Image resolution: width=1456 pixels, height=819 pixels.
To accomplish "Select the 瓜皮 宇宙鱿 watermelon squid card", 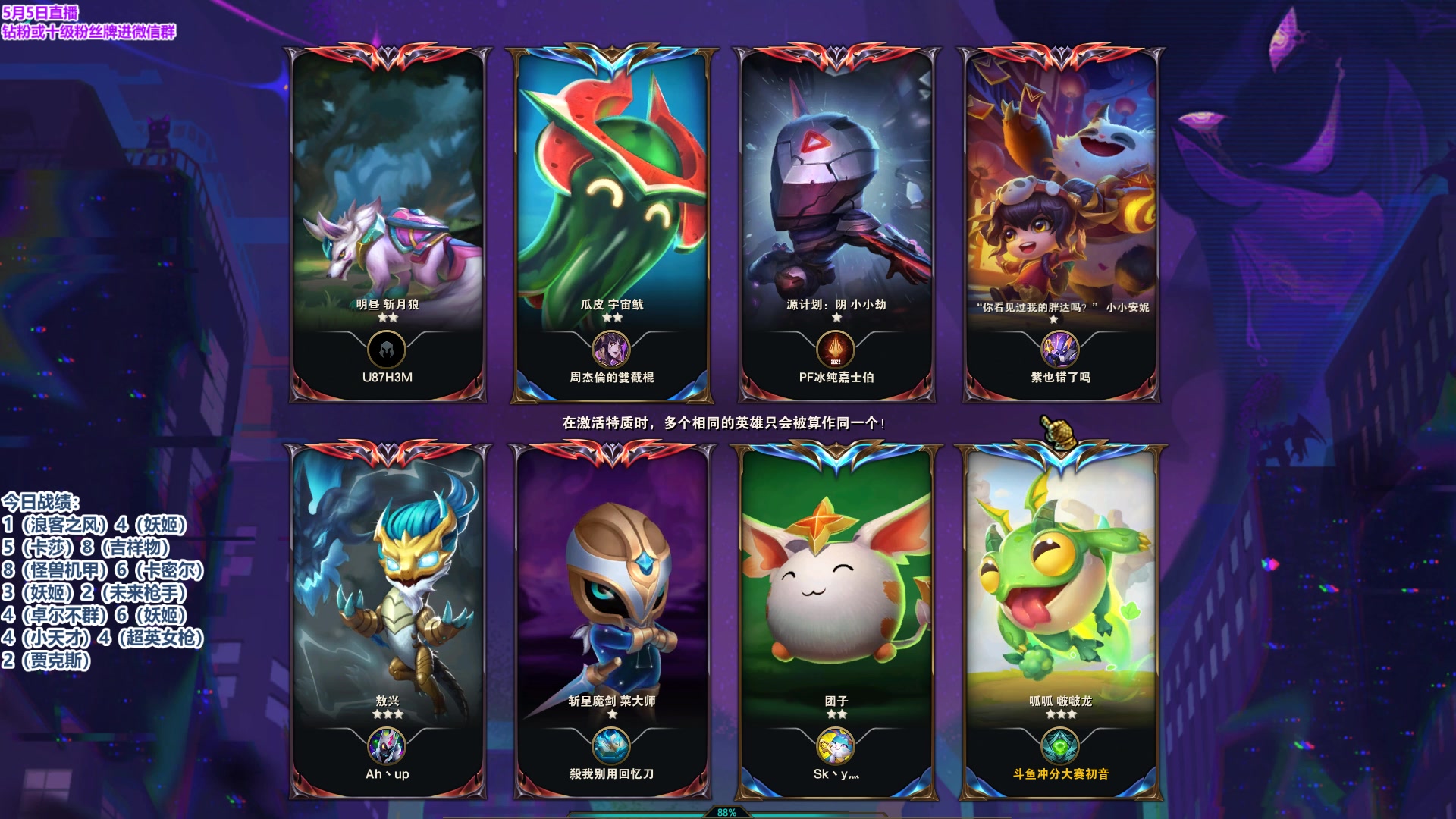I will point(612,224).
